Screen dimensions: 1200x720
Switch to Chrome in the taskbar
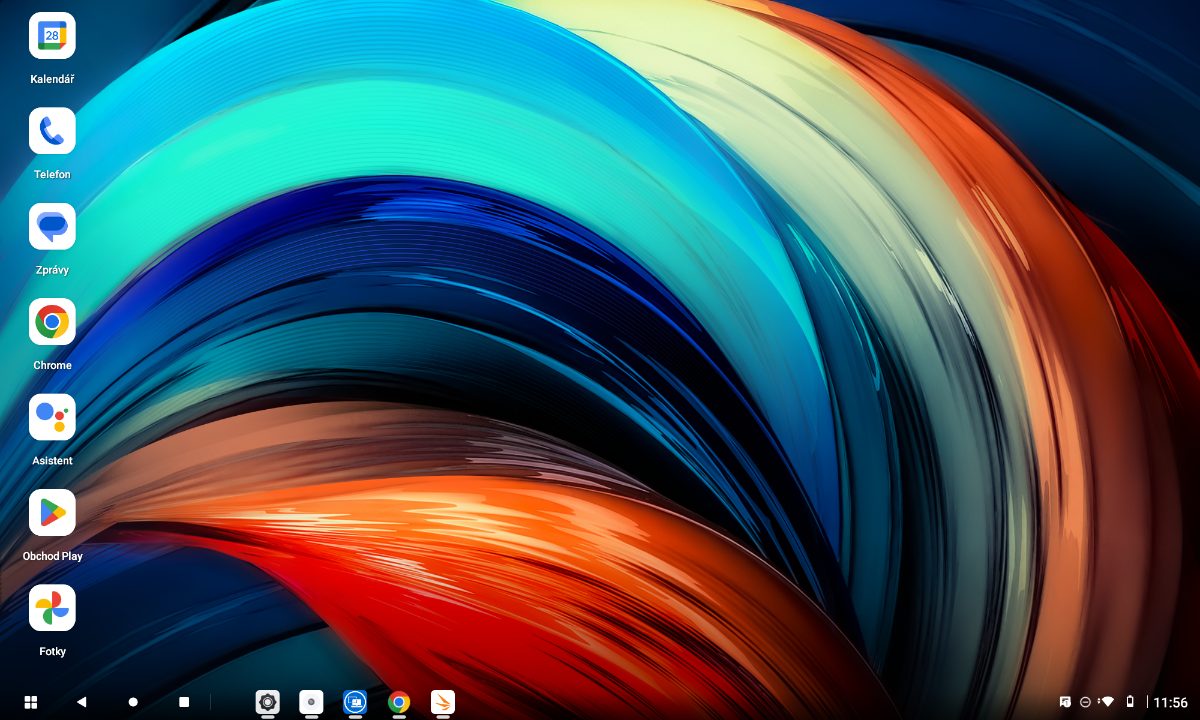tap(399, 702)
